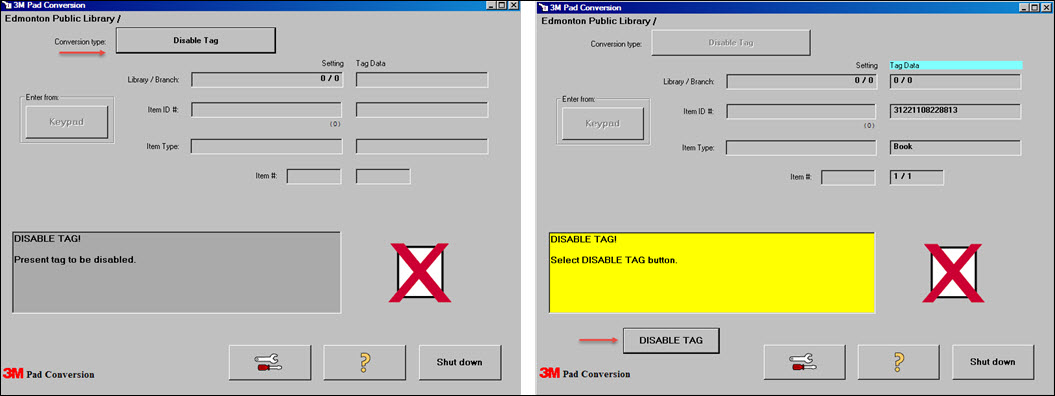Click Library / Branch tag data field, left window

point(422,80)
